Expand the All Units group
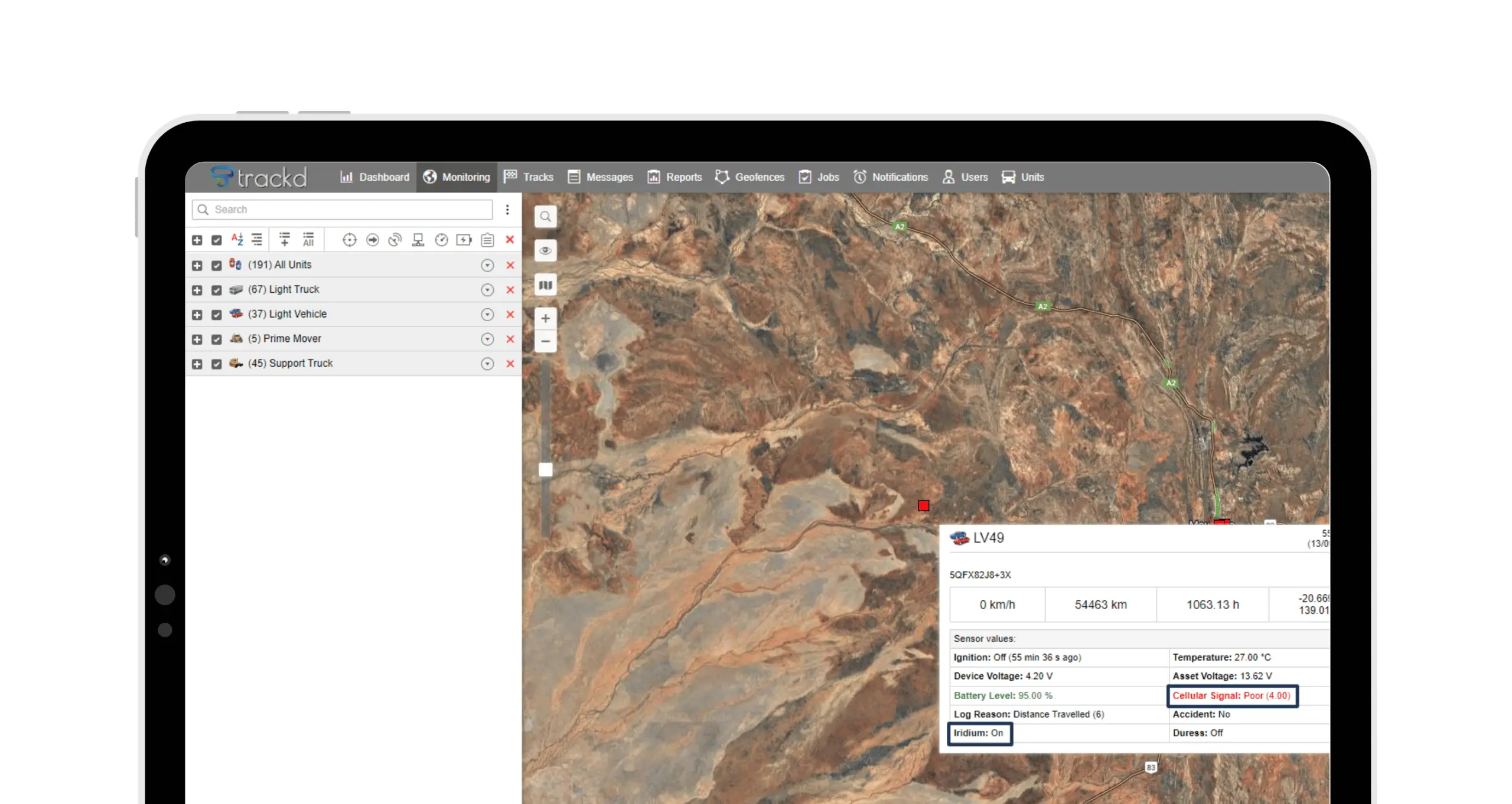1512x804 pixels. 197,266
